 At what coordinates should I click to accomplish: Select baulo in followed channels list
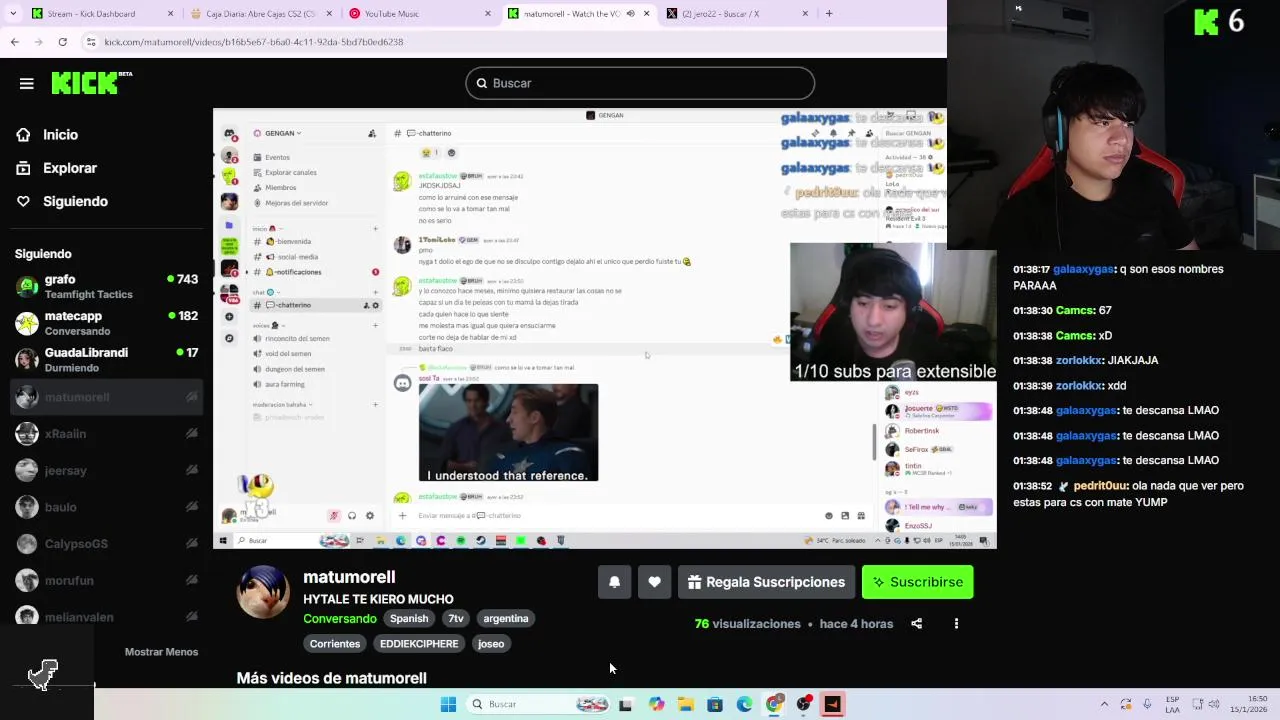[x=106, y=507]
